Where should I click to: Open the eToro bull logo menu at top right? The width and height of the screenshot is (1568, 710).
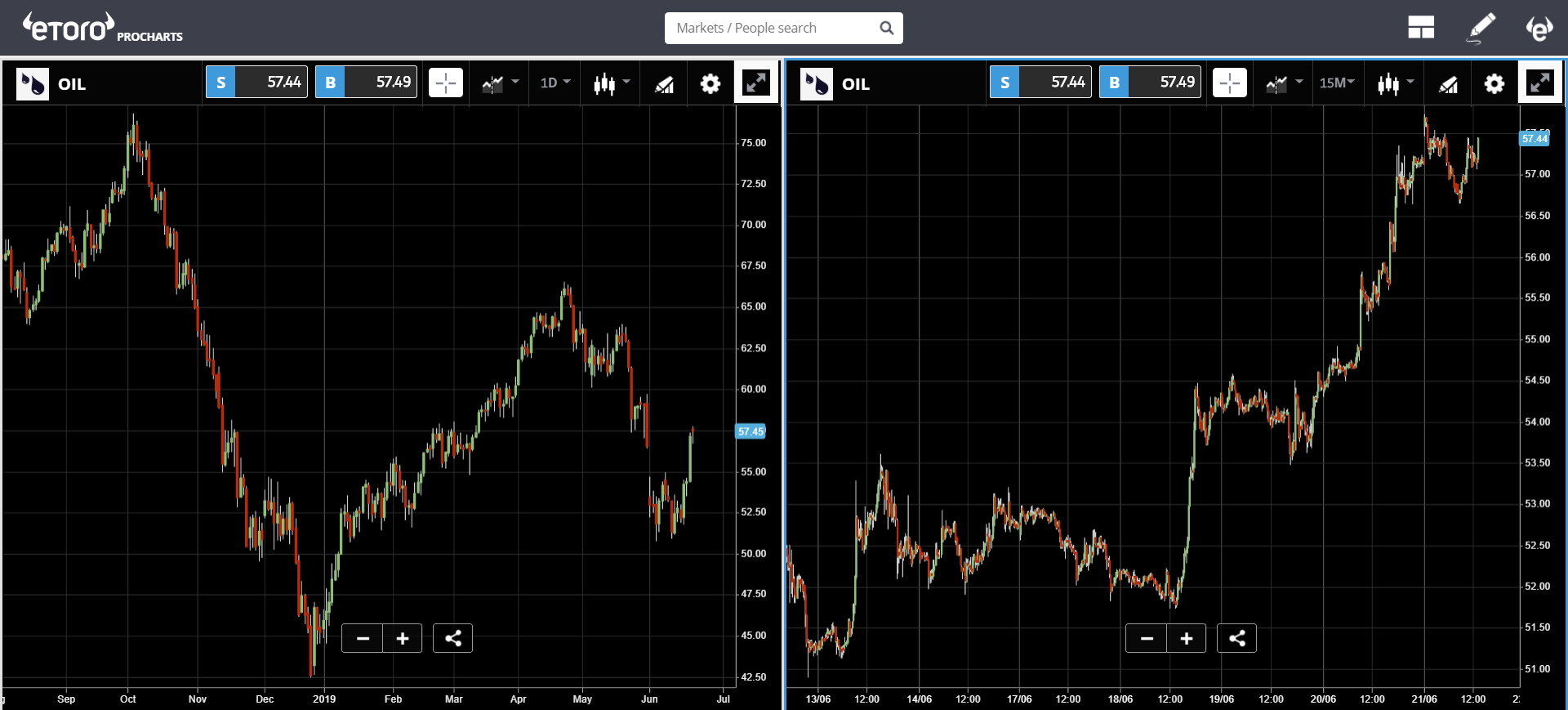coord(1539,28)
